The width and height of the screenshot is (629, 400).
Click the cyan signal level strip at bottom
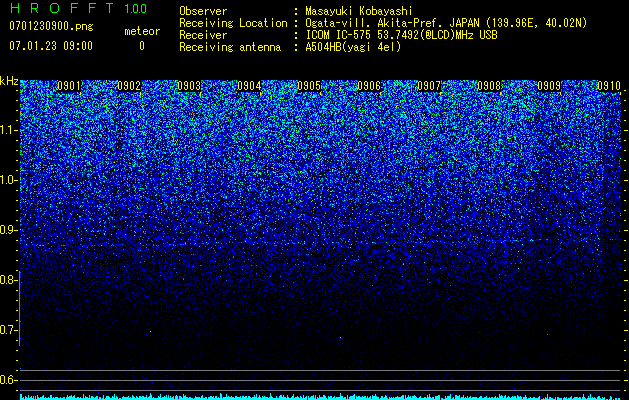pyautogui.click(x=320, y=397)
